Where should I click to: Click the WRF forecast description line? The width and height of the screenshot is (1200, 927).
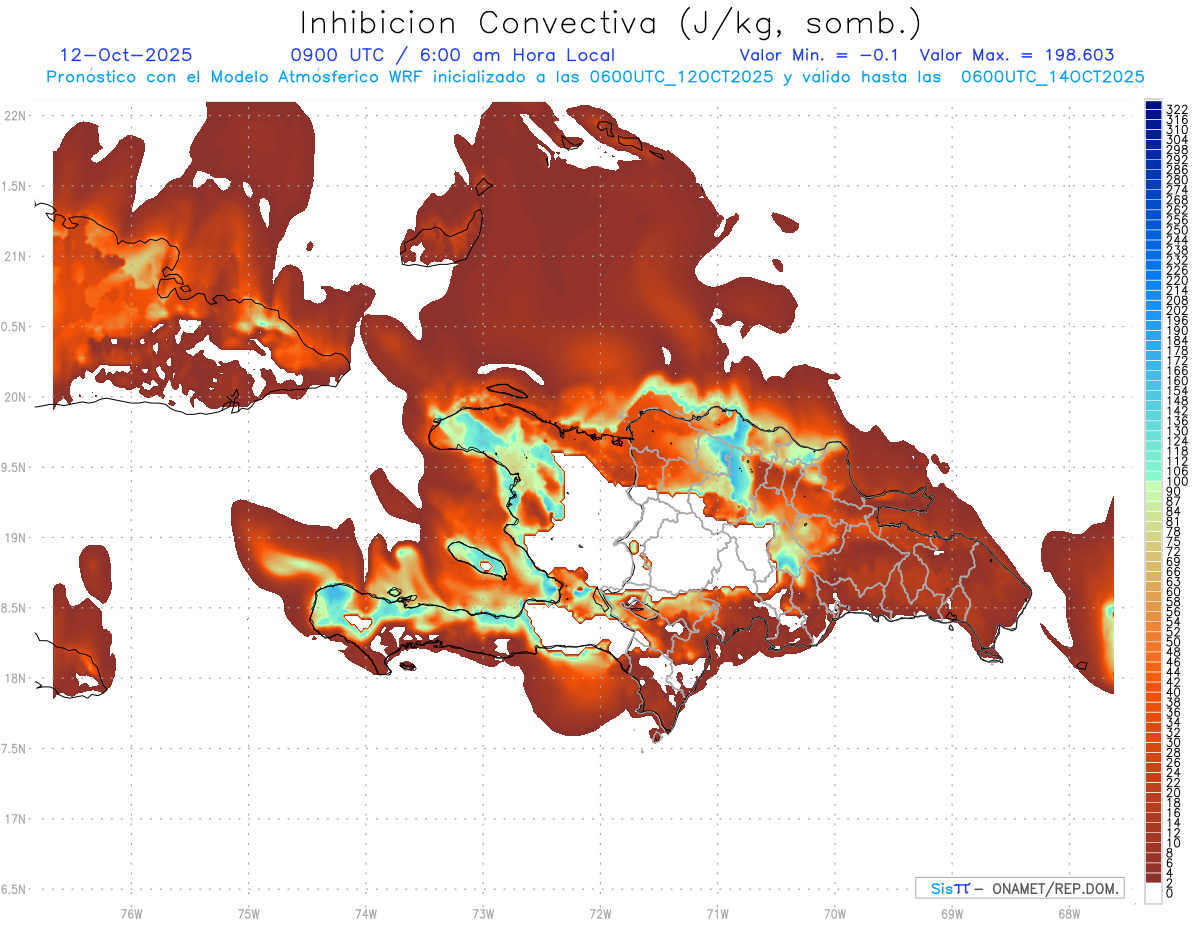pos(595,76)
